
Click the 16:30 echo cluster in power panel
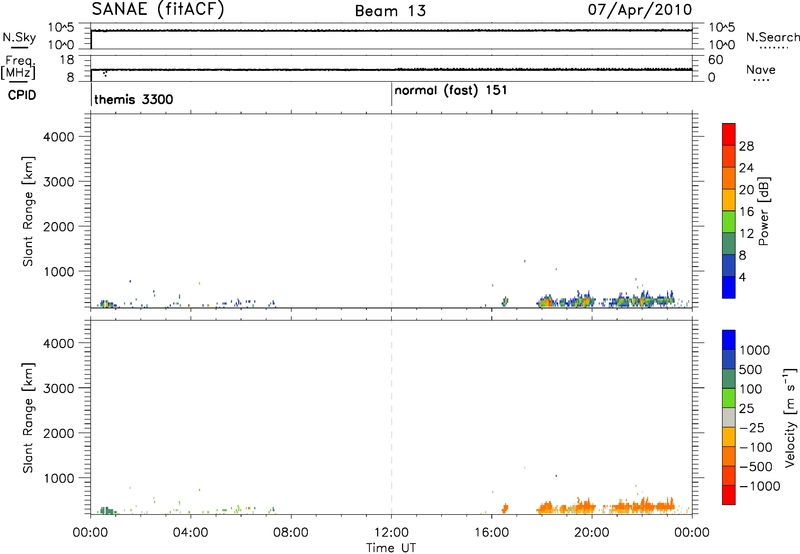[x=505, y=301]
